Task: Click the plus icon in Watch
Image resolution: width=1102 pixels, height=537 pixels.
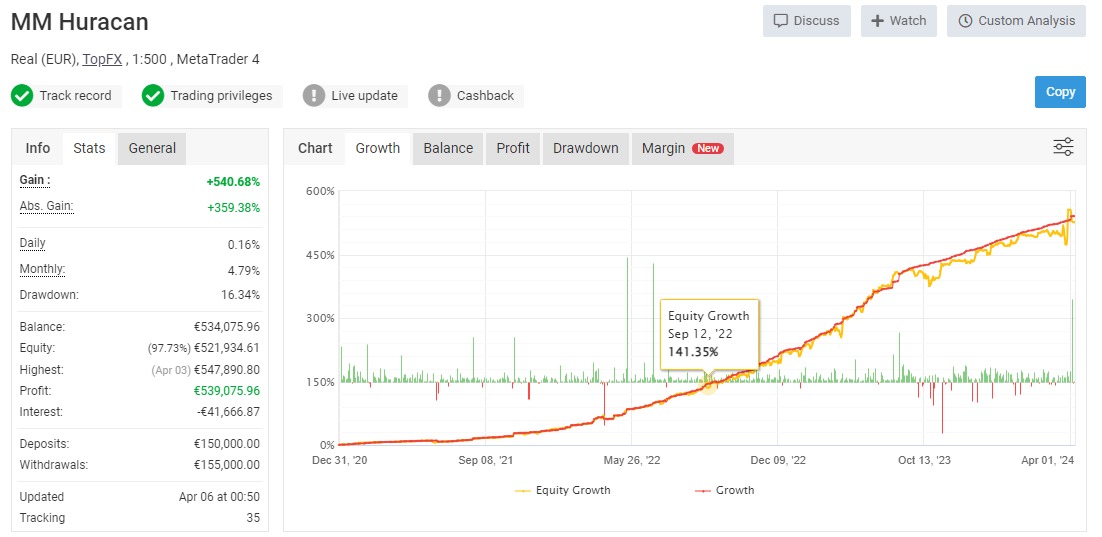Action: [877, 21]
